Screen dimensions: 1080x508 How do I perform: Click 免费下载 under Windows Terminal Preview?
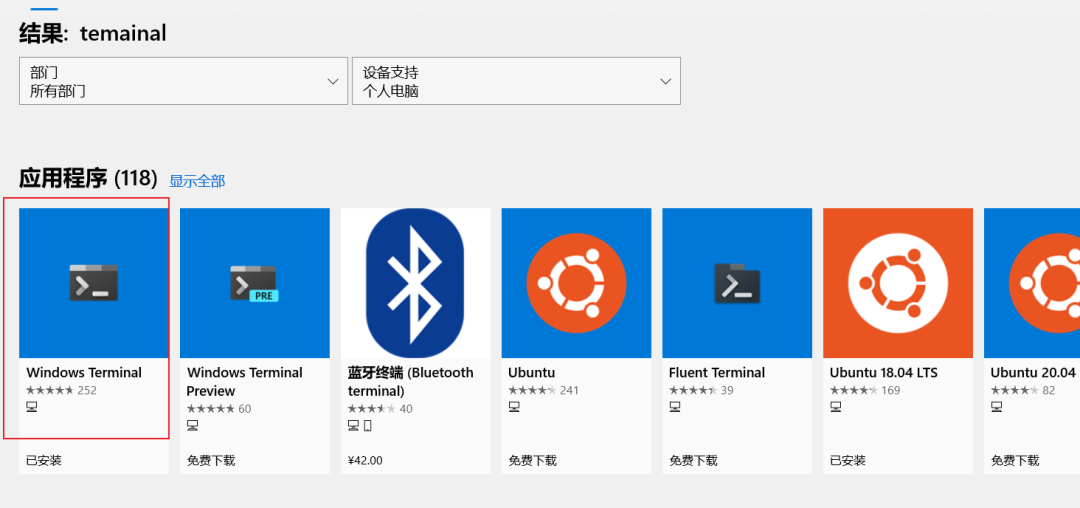tap(211, 461)
